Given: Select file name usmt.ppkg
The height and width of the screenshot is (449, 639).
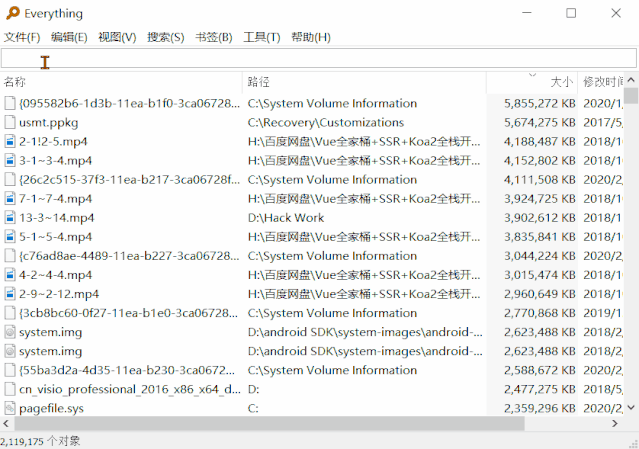Looking at the screenshot, I should pos(48,123).
